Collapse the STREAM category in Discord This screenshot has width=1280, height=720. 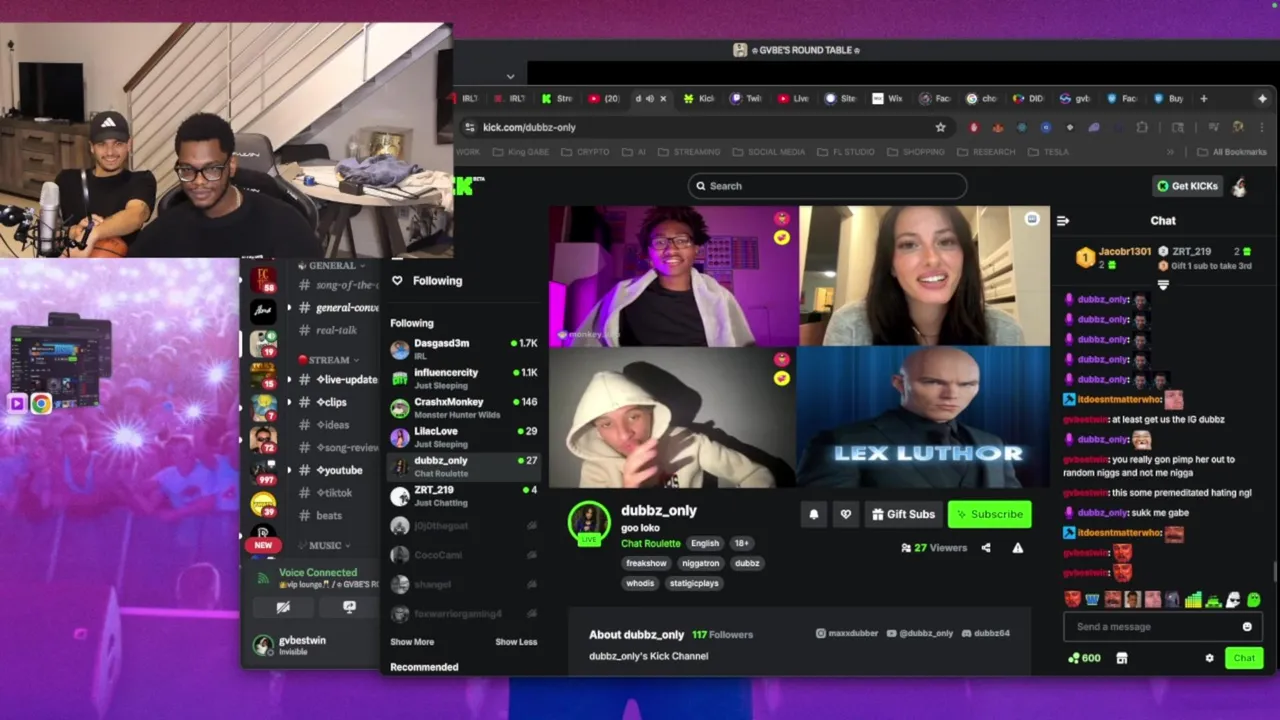point(329,360)
